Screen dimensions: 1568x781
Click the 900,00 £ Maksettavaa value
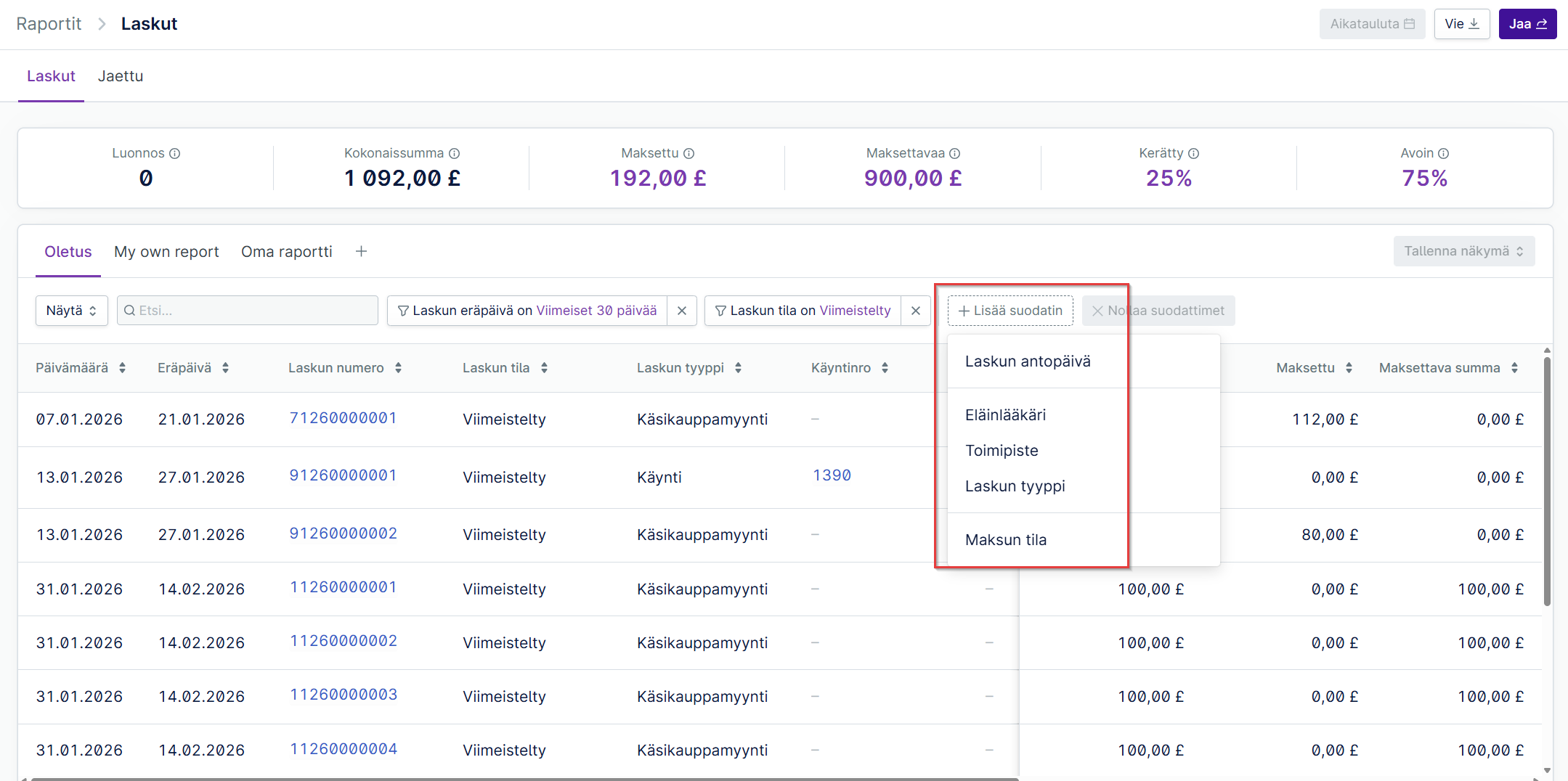click(x=913, y=178)
